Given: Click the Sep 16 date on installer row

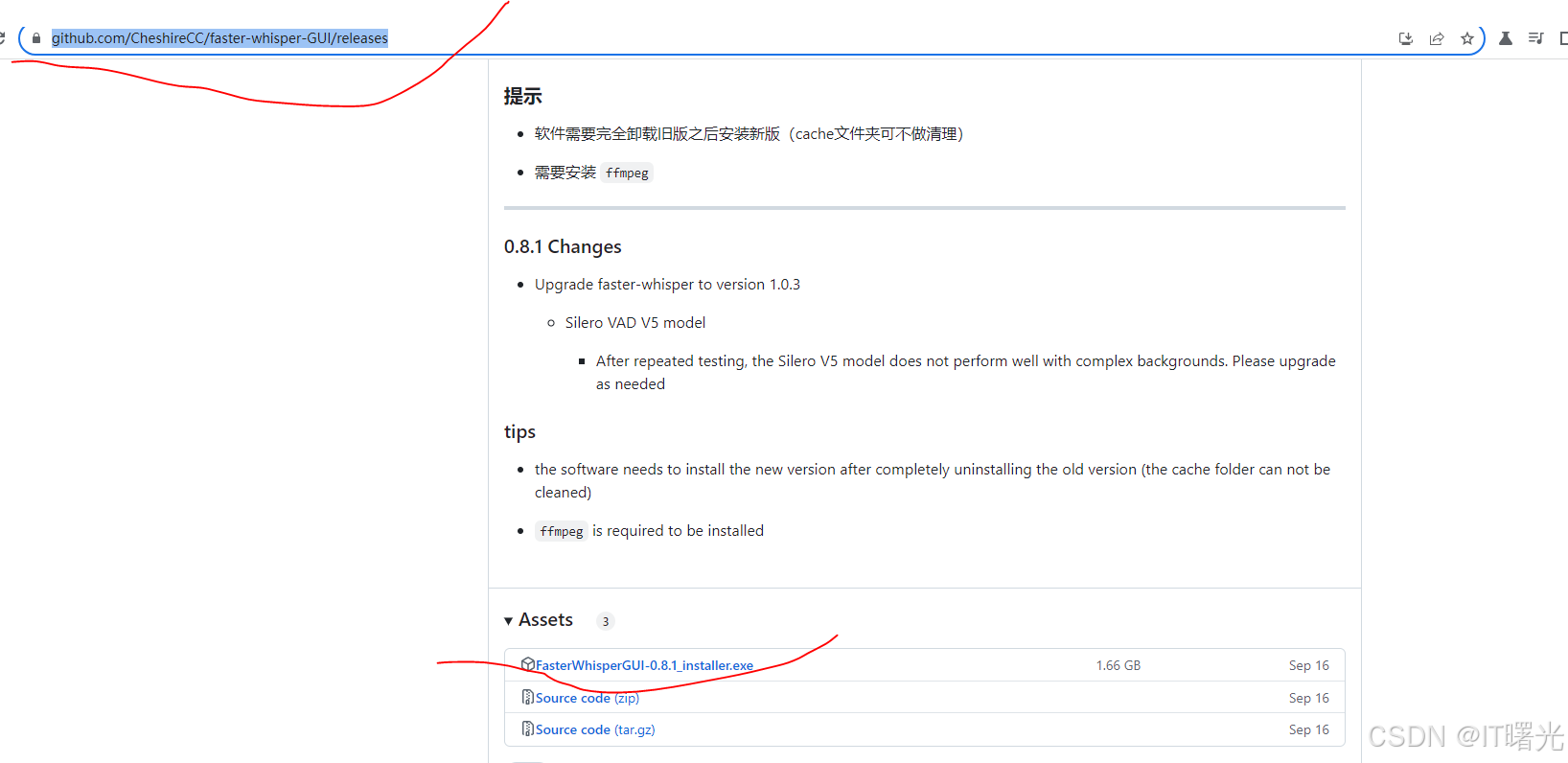Looking at the screenshot, I should (x=1309, y=665).
